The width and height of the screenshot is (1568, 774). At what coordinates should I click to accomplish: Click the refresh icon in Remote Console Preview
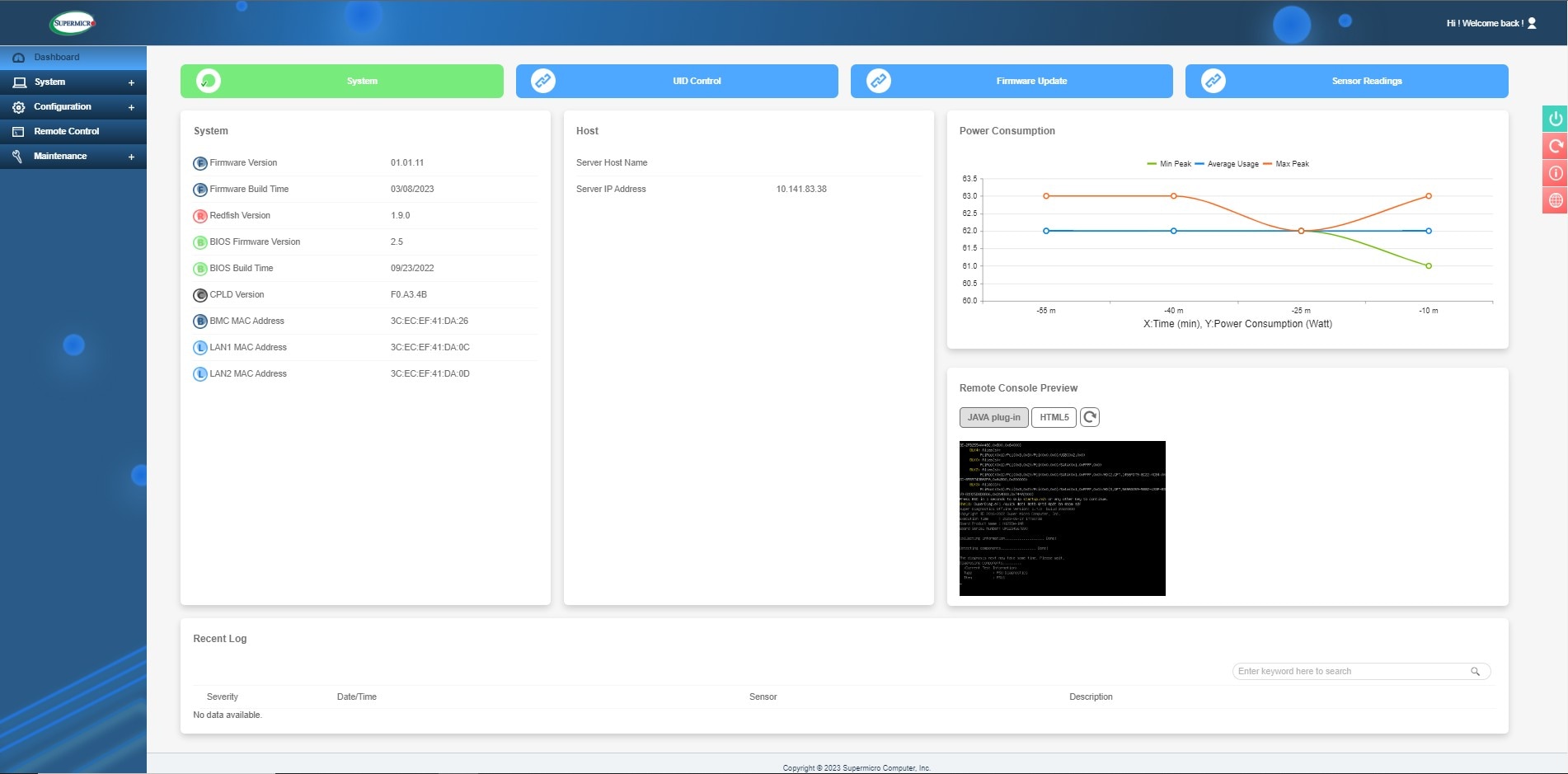click(x=1090, y=417)
